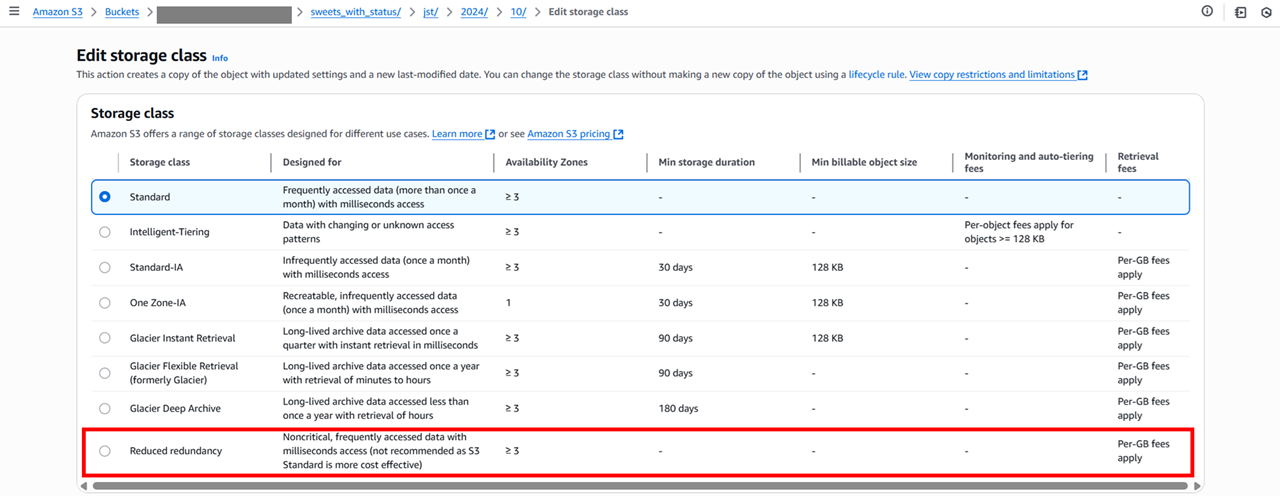Click Glacier Instant Retrieval '128 KB' cell

827,338
